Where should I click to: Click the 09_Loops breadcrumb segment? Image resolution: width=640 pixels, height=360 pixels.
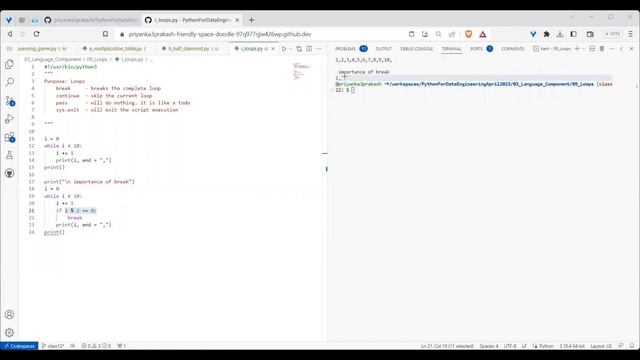click(x=97, y=60)
